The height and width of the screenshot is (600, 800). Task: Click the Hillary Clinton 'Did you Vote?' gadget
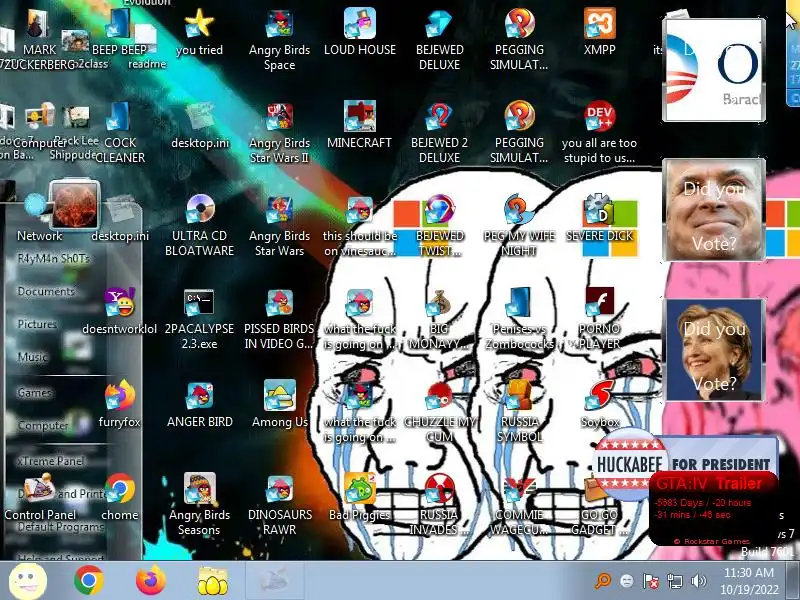713,350
